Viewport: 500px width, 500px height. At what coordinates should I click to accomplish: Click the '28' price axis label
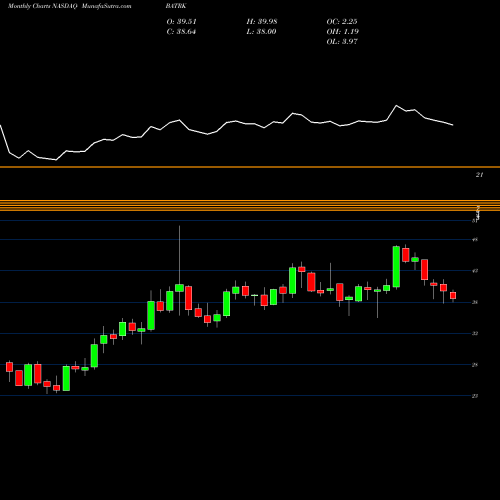[x=475, y=365]
